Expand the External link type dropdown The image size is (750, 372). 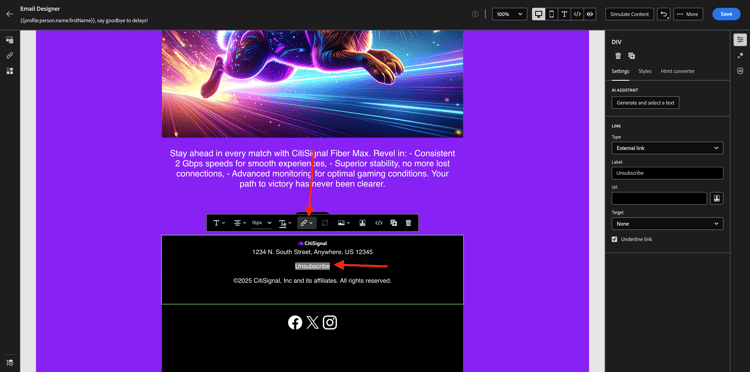pyautogui.click(x=667, y=148)
